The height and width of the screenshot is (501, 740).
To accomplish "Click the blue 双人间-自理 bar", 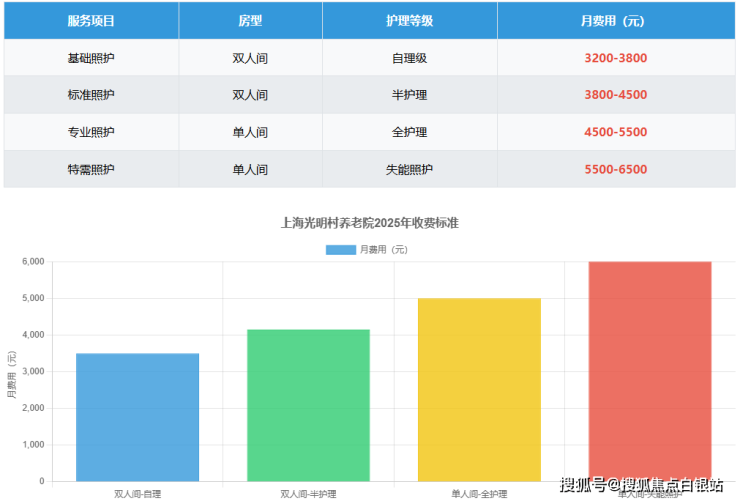I will (x=137, y=417).
